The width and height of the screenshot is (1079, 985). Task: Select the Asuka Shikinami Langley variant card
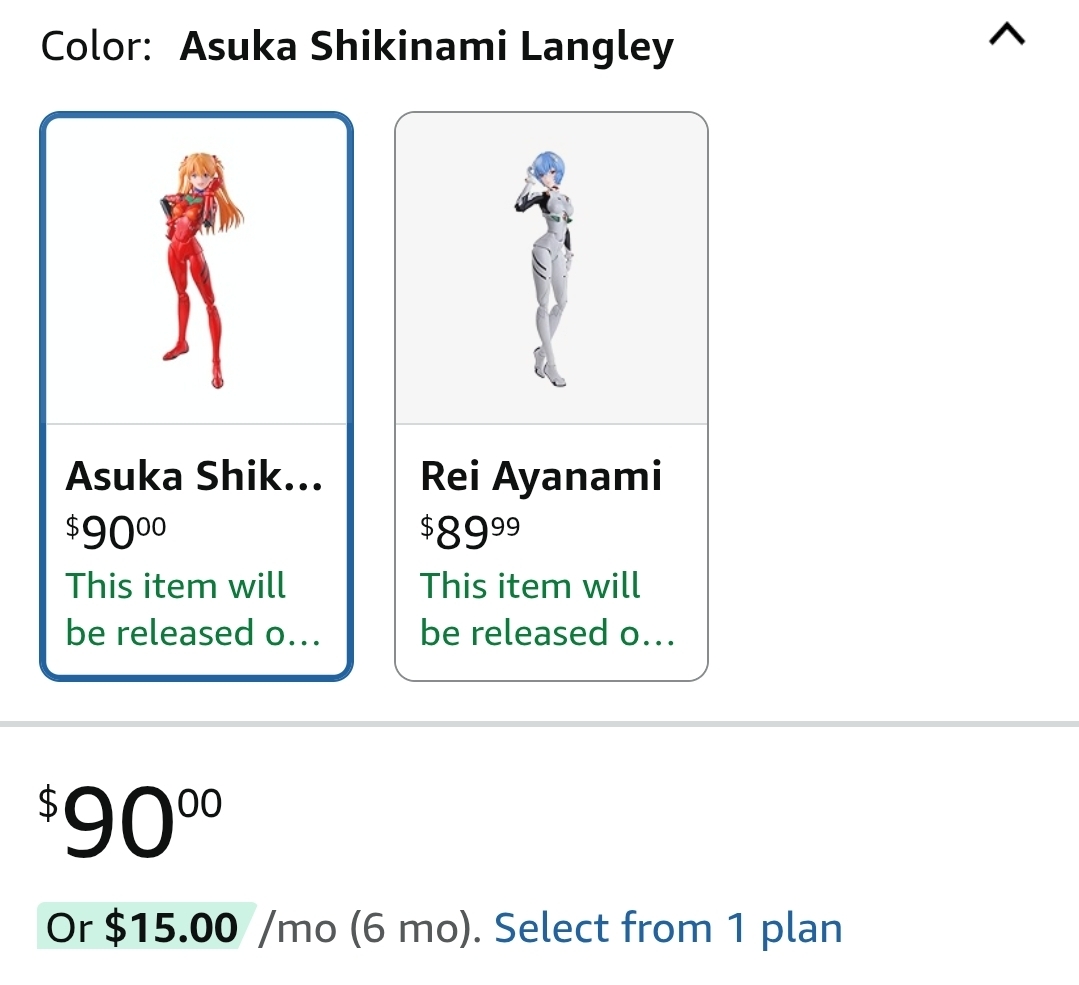(x=197, y=396)
